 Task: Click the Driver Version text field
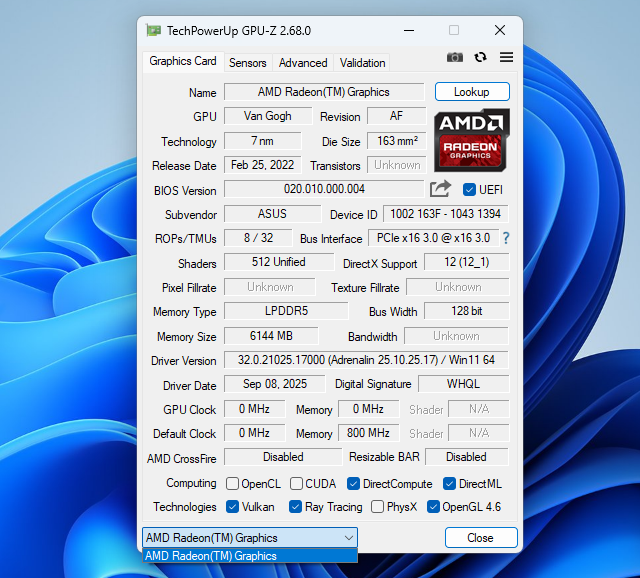click(365, 360)
